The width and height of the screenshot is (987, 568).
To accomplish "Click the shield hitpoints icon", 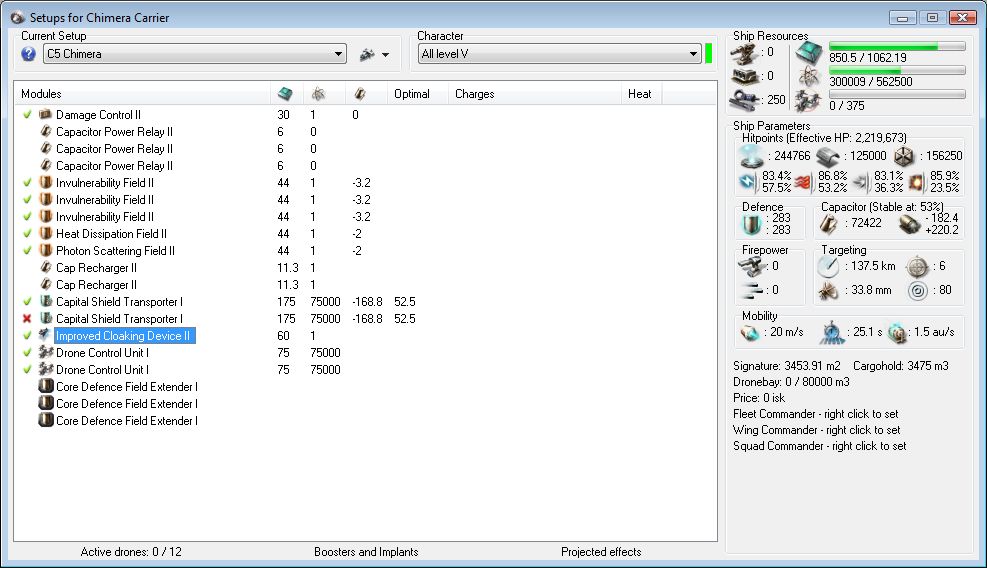I will click(751, 156).
